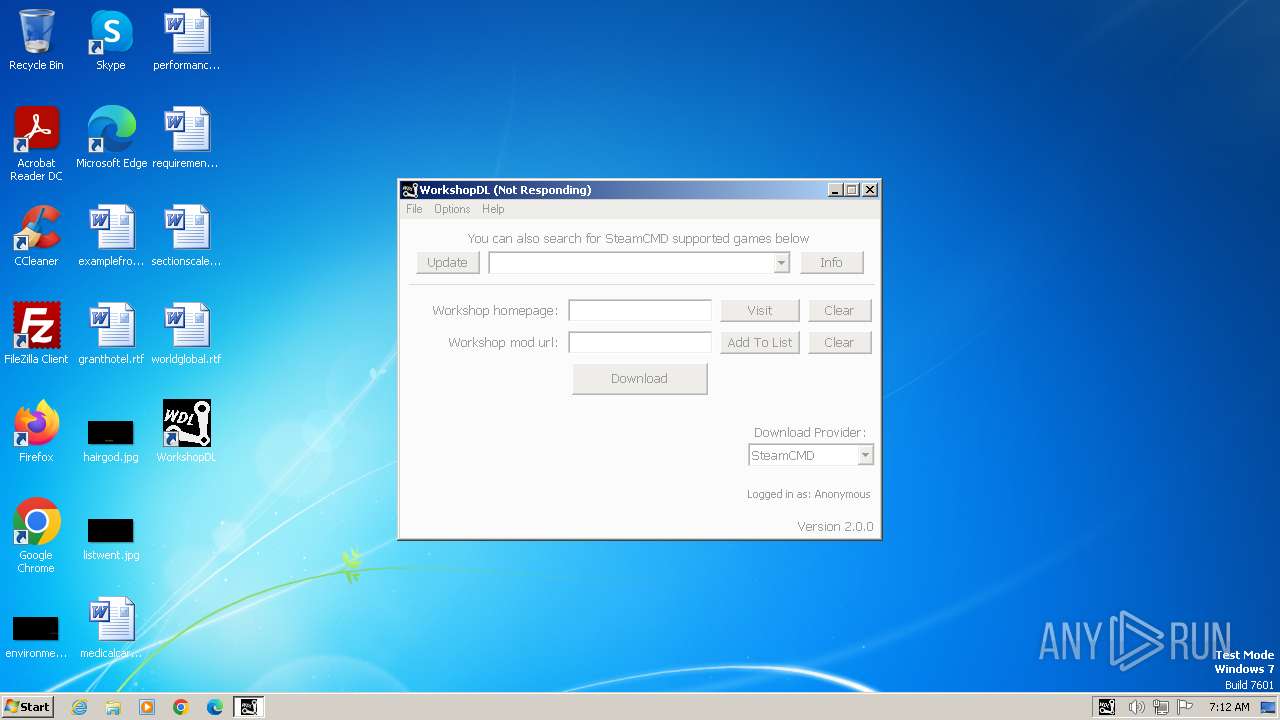The height and width of the screenshot is (720, 1280).
Task: Click the WorkshopDL system tray icon
Action: [x=1106, y=707]
